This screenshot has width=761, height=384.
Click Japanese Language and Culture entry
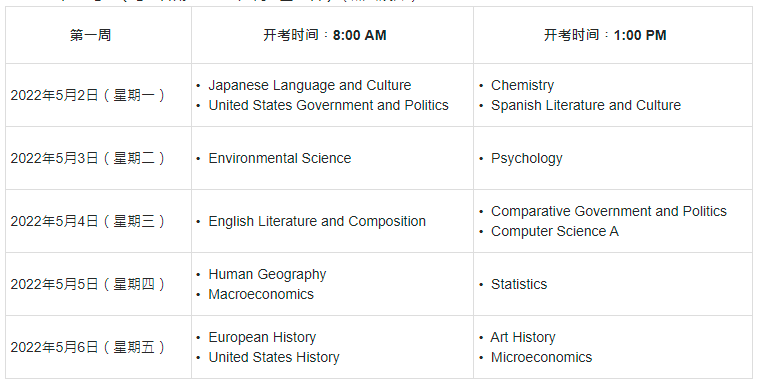pos(310,85)
